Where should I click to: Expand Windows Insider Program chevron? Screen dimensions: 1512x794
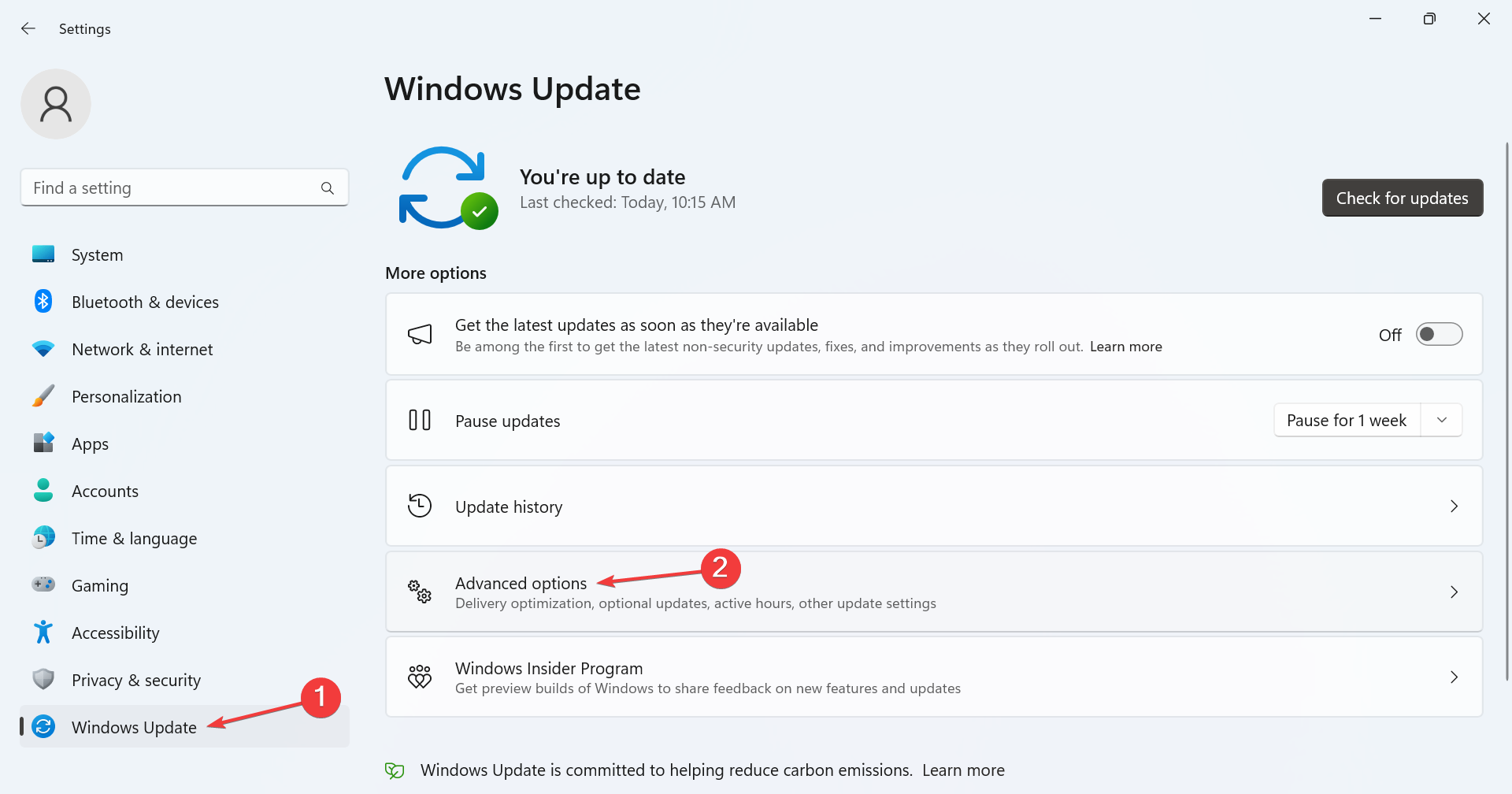[1454, 677]
